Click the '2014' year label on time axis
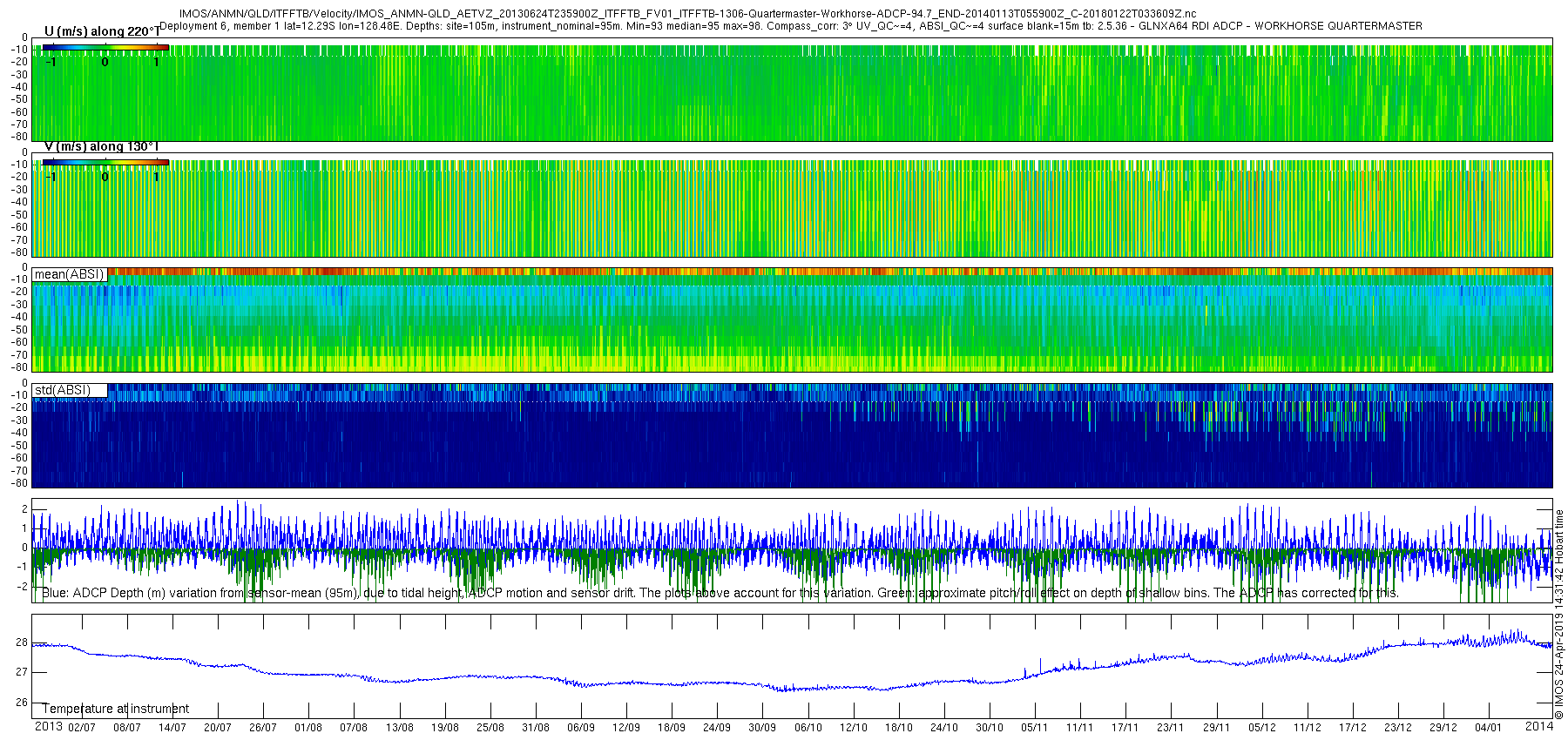The image size is (1568, 740). 1539,726
